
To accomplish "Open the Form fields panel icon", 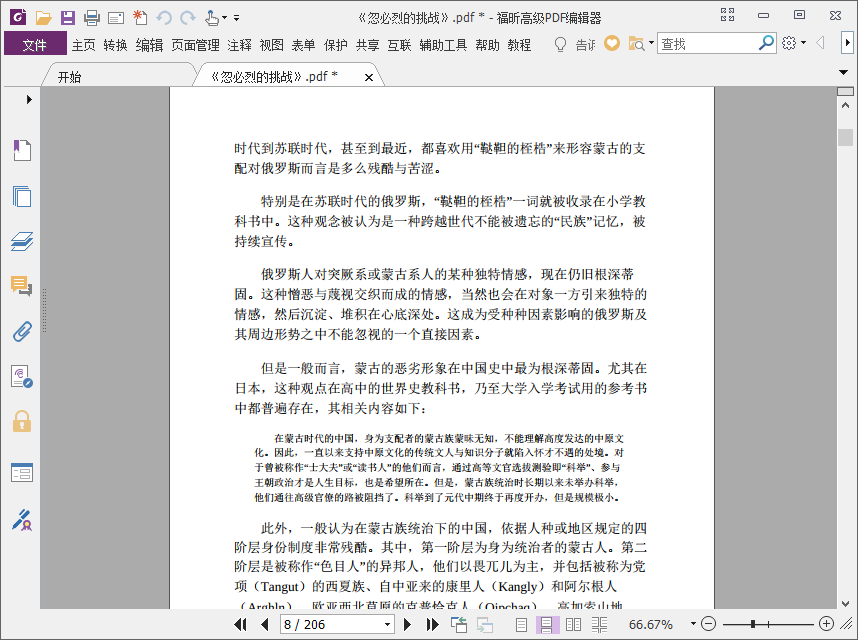I will (22, 473).
